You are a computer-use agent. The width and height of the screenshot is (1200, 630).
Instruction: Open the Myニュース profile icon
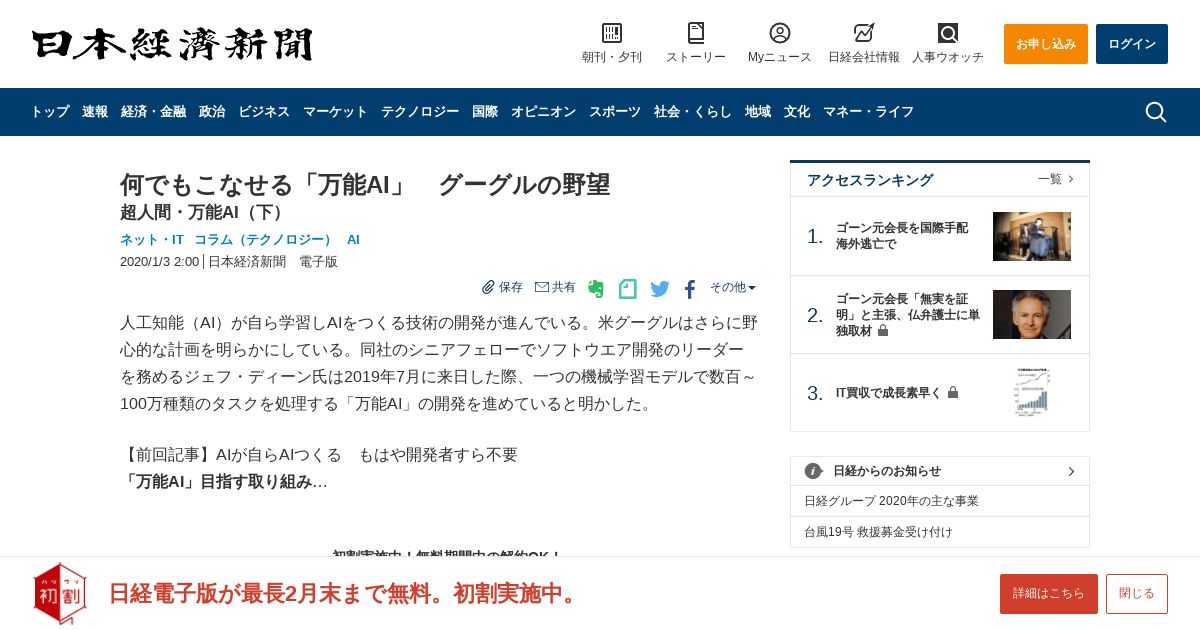[780, 33]
